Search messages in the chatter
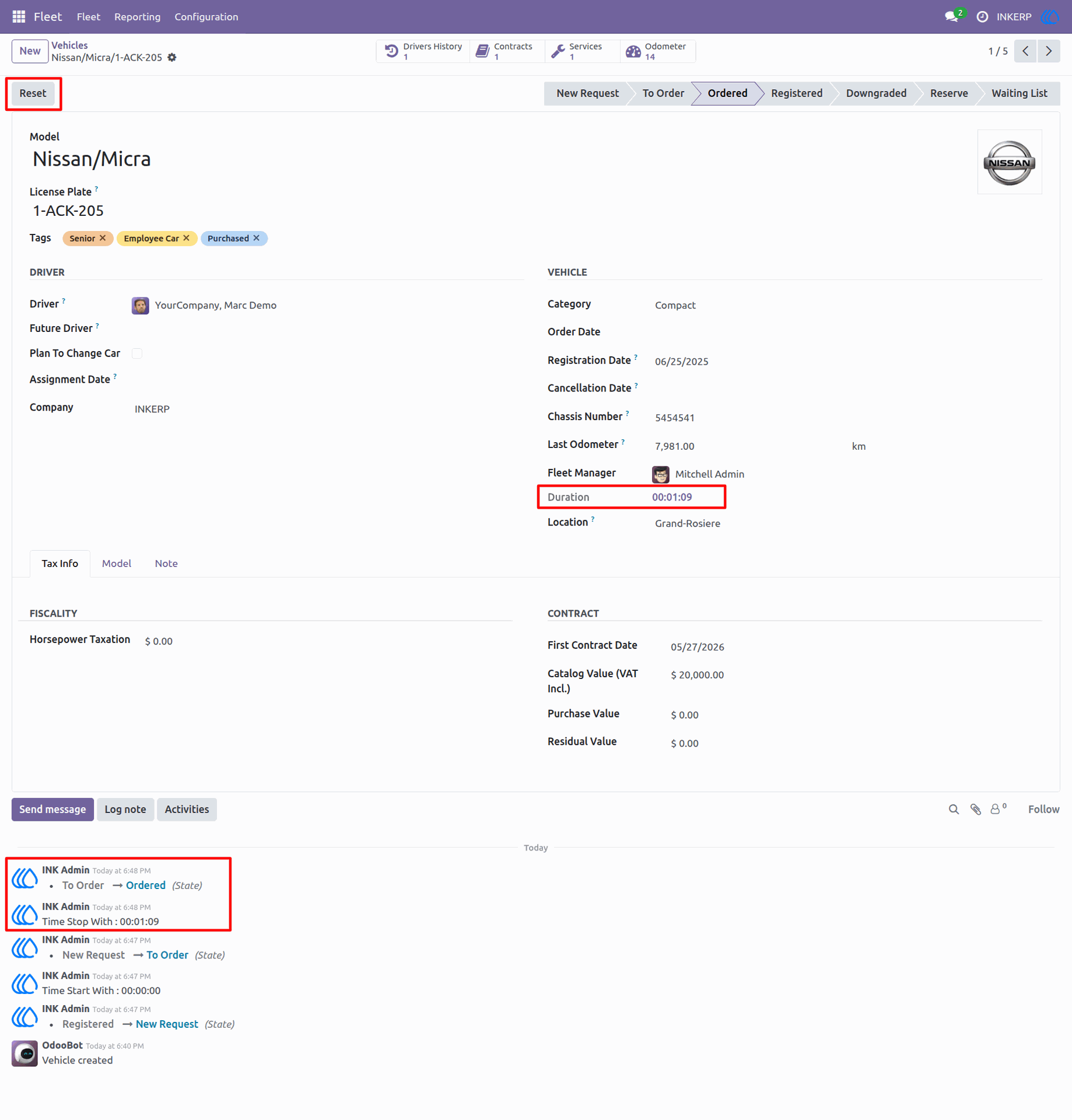This screenshot has height=1120, width=1072. [954, 809]
